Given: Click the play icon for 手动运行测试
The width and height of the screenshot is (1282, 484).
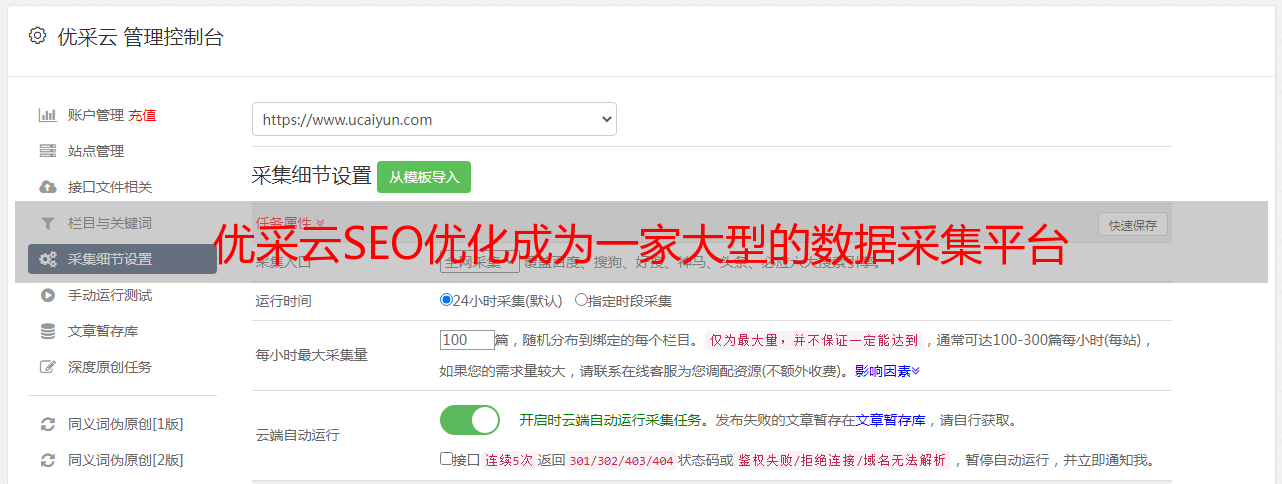Looking at the screenshot, I should pos(47,295).
